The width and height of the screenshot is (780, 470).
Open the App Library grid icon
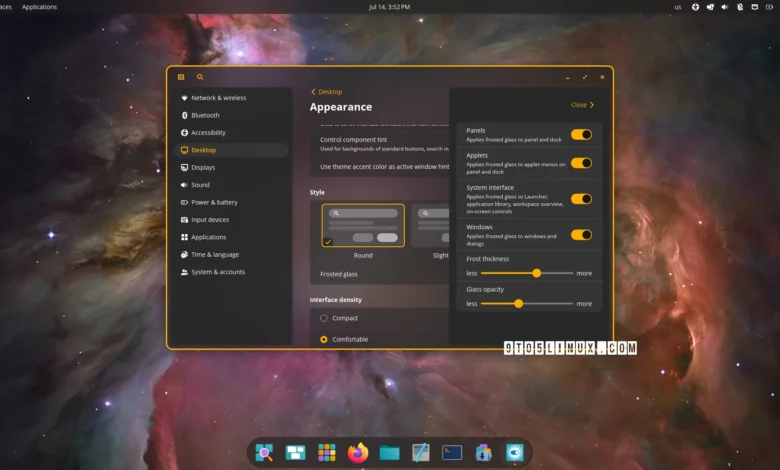(327, 453)
